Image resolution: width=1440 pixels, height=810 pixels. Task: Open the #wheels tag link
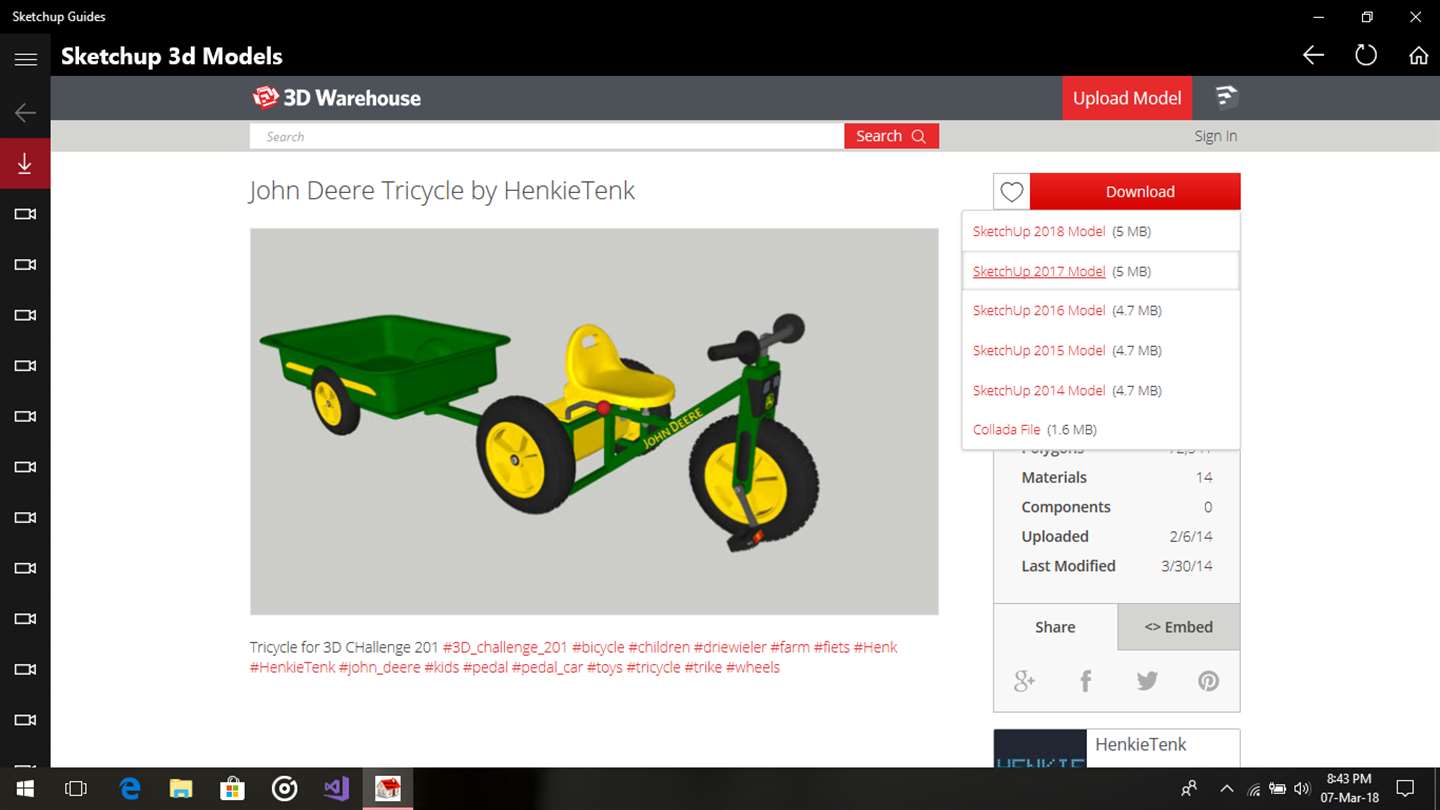752,667
